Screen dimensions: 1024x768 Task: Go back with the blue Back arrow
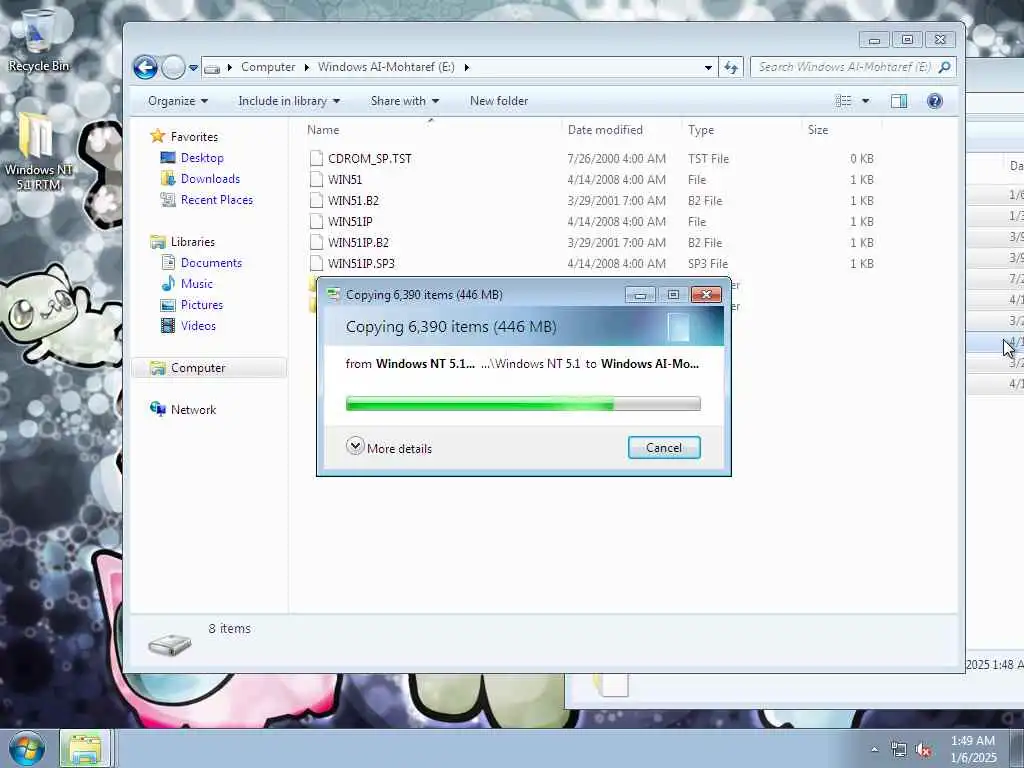pyautogui.click(x=145, y=67)
